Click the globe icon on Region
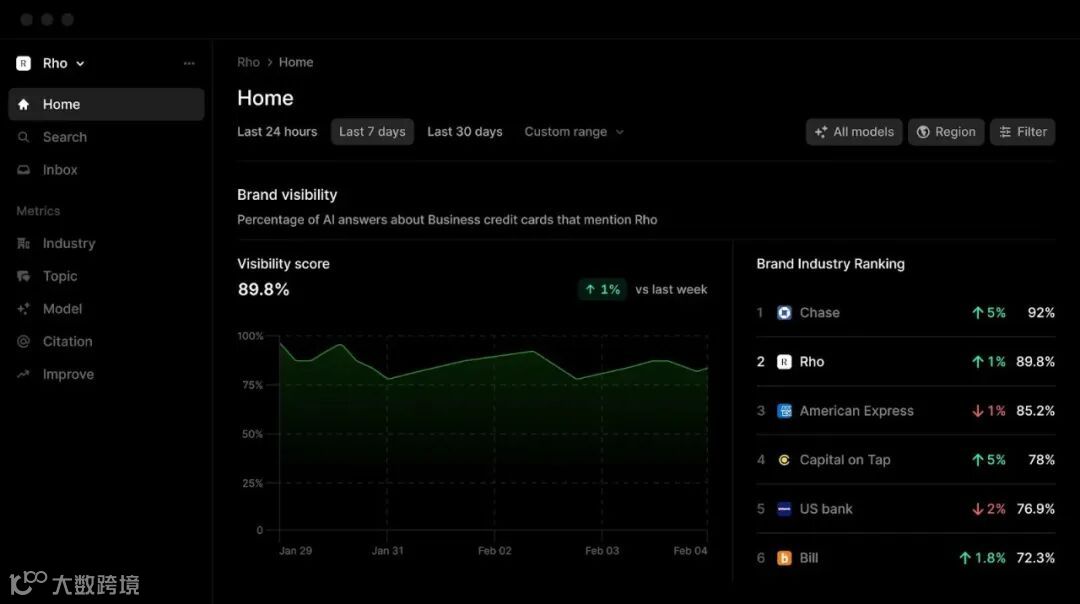The height and width of the screenshot is (604, 1080). (x=923, y=132)
